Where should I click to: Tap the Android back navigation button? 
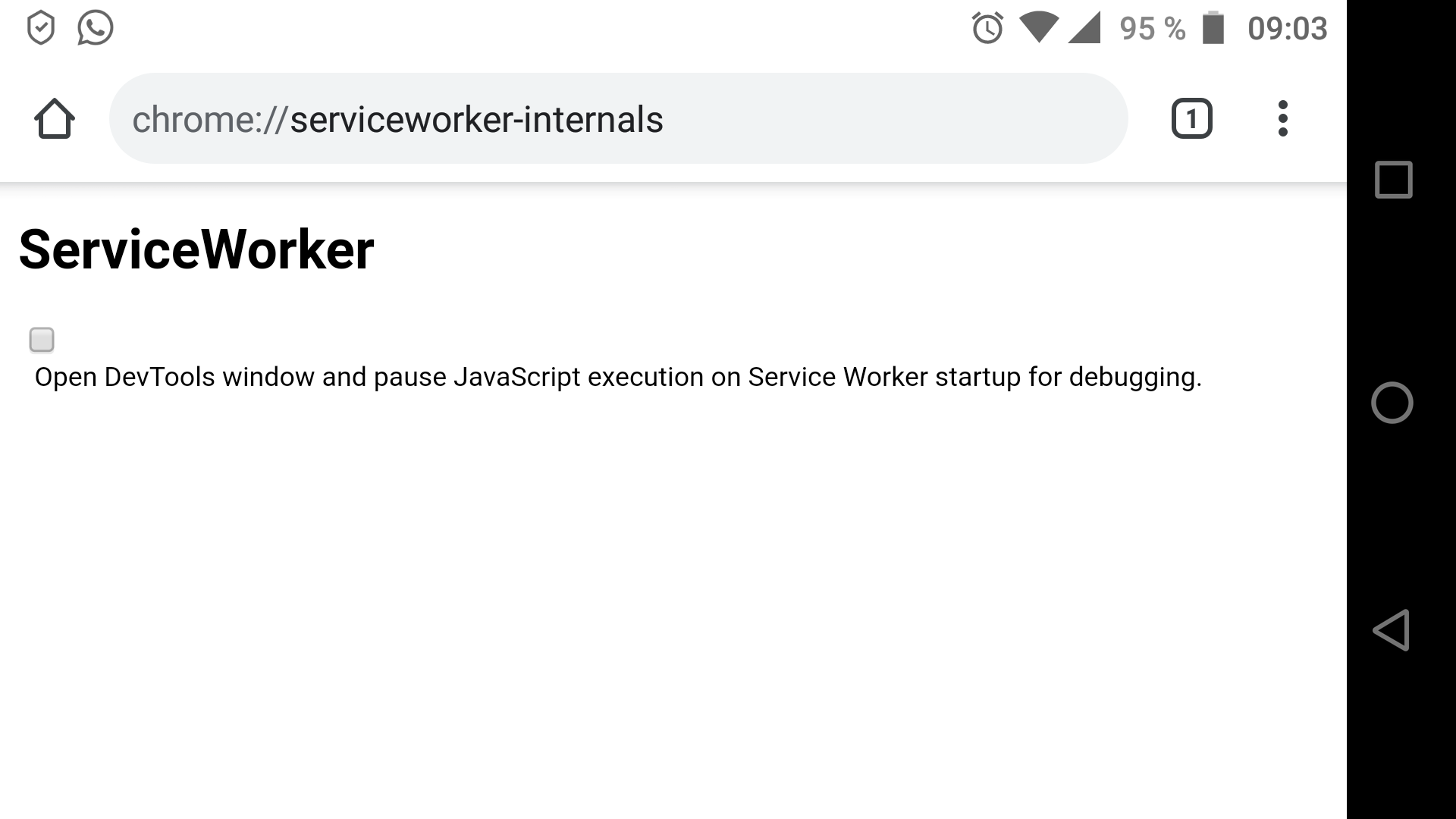tap(1392, 630)
